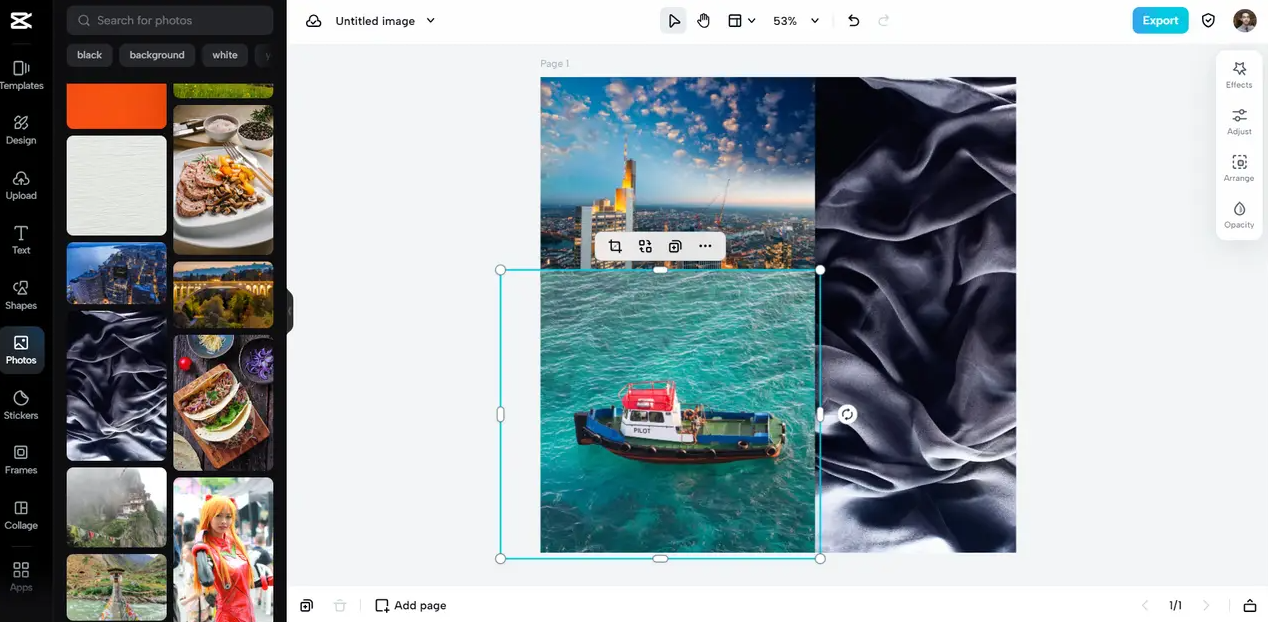Open the Text panel

(x=21, y=240)
